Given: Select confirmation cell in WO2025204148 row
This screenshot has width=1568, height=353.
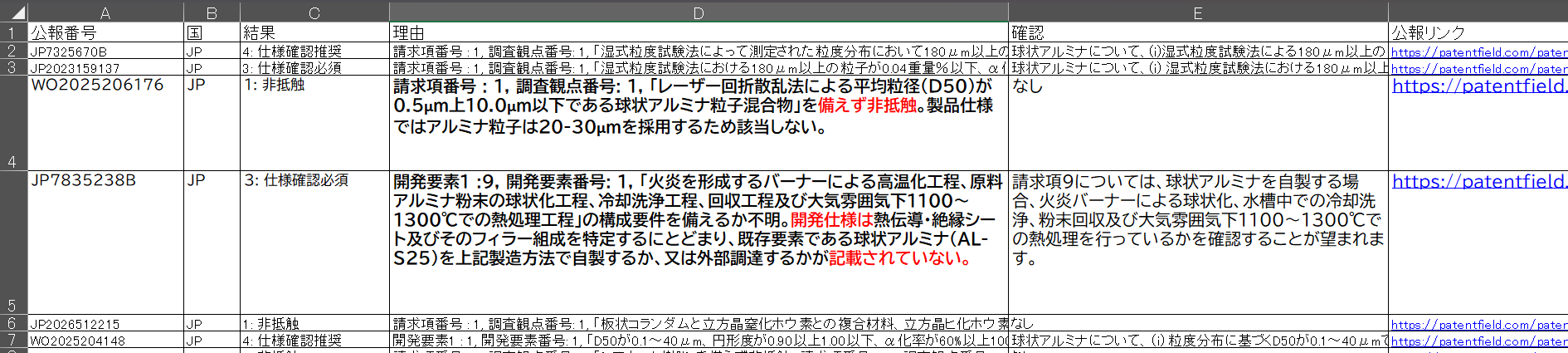Looking at the screenshot, I should pos(1198,340).
